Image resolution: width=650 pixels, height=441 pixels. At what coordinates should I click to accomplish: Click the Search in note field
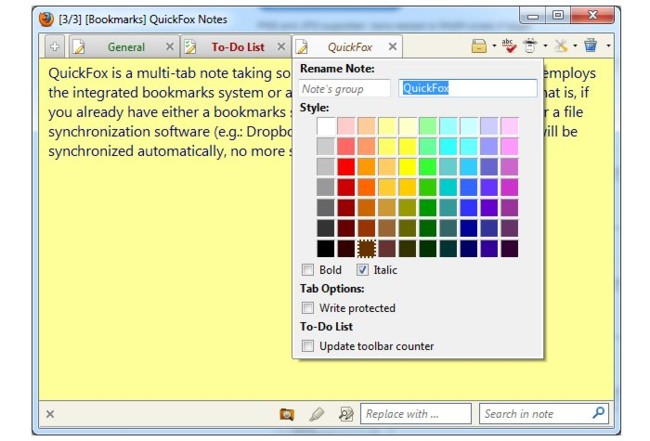coord(543,414)
